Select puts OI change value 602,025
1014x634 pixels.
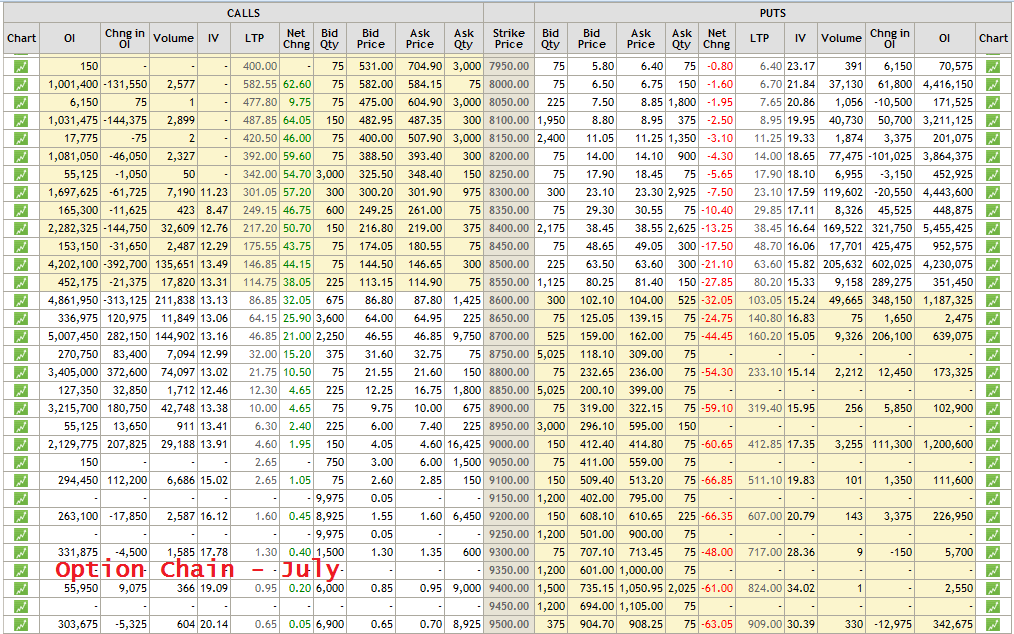[x=892, y=265]
